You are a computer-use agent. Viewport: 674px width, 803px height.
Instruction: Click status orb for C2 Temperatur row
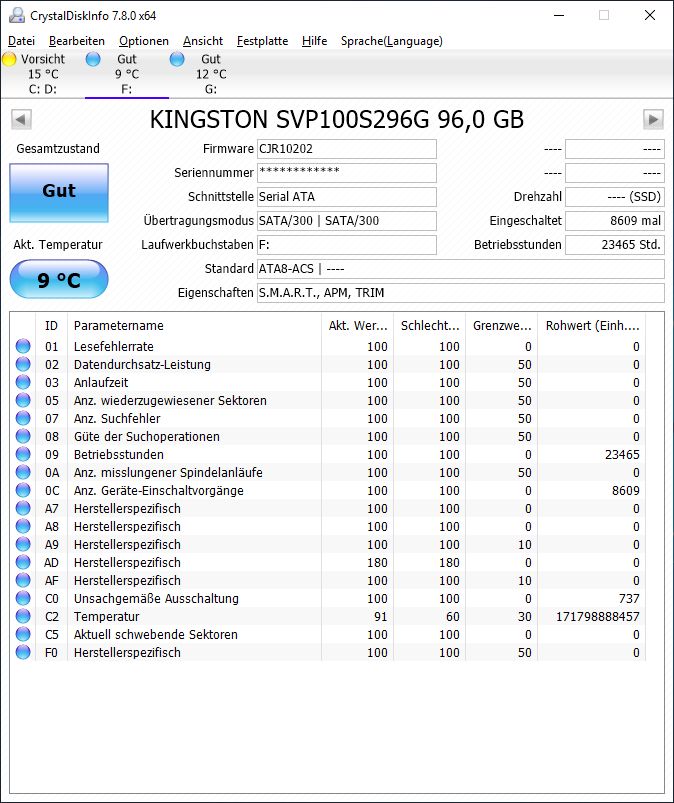(23, 616)
